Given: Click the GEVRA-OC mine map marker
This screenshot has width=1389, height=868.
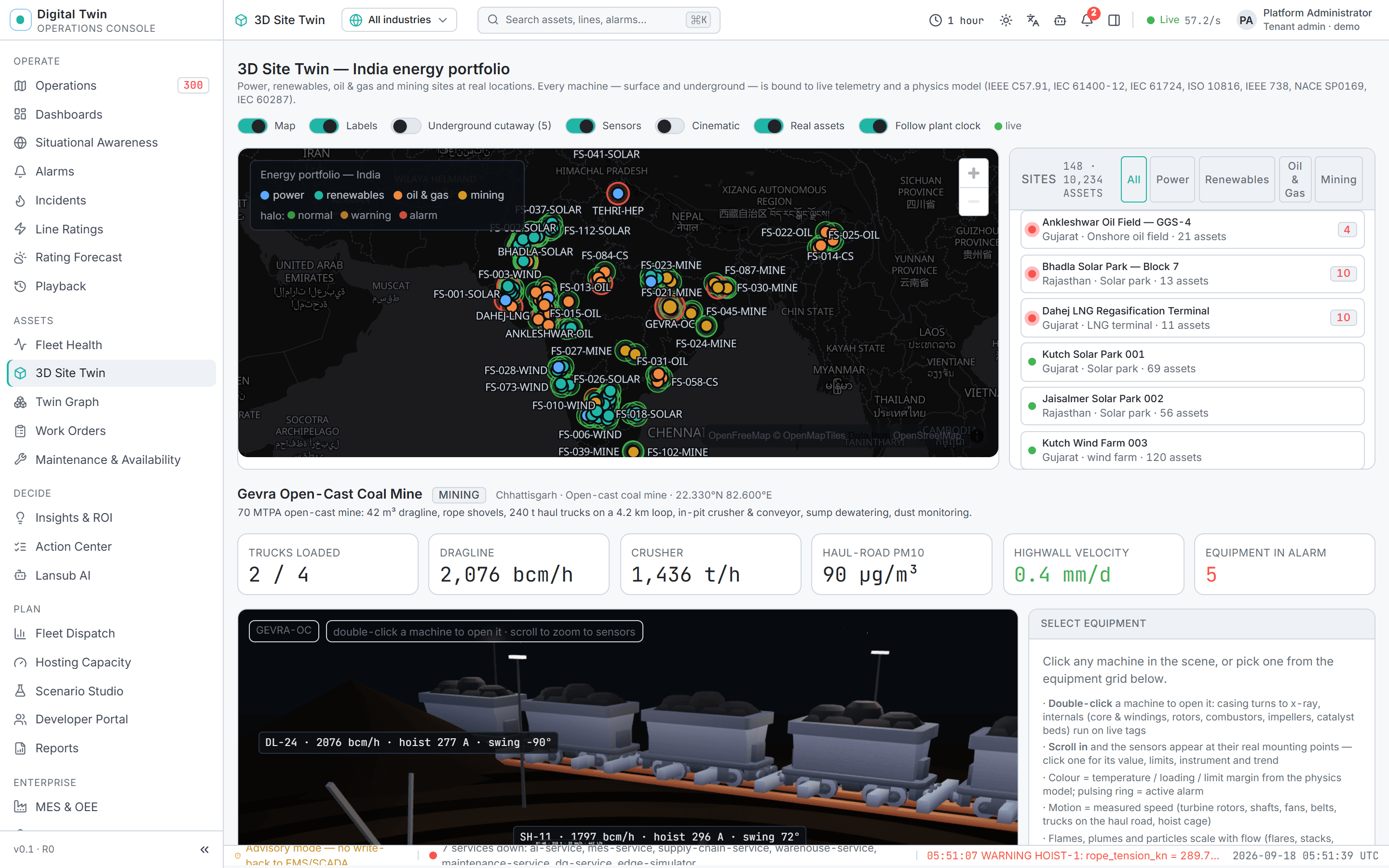Looking at the screenshot, I should click(x=669, y=307).
